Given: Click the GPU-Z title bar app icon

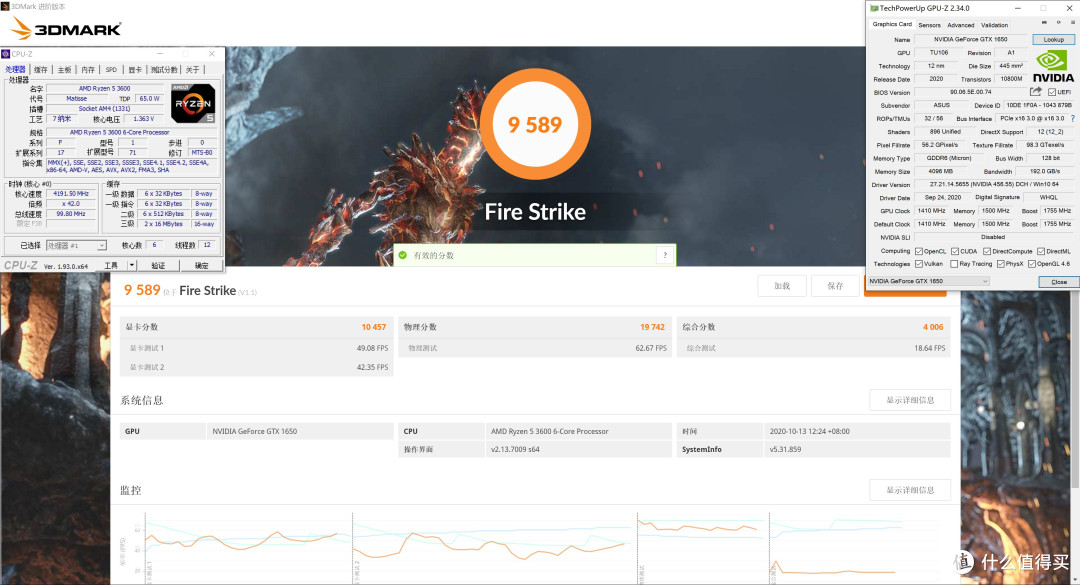Looking at the screenshot, I should click(874, 8).
